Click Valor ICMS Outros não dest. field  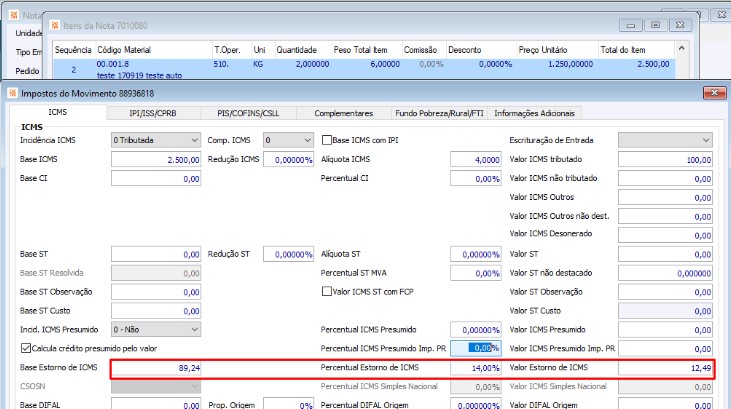click(665, 216)
